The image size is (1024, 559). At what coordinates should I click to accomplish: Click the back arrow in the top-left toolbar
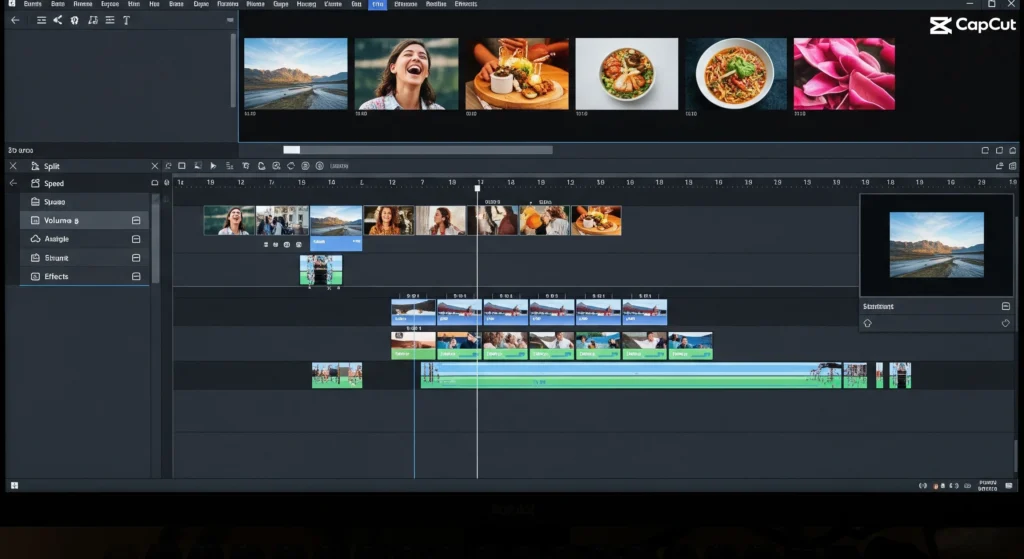coord(15,20)
